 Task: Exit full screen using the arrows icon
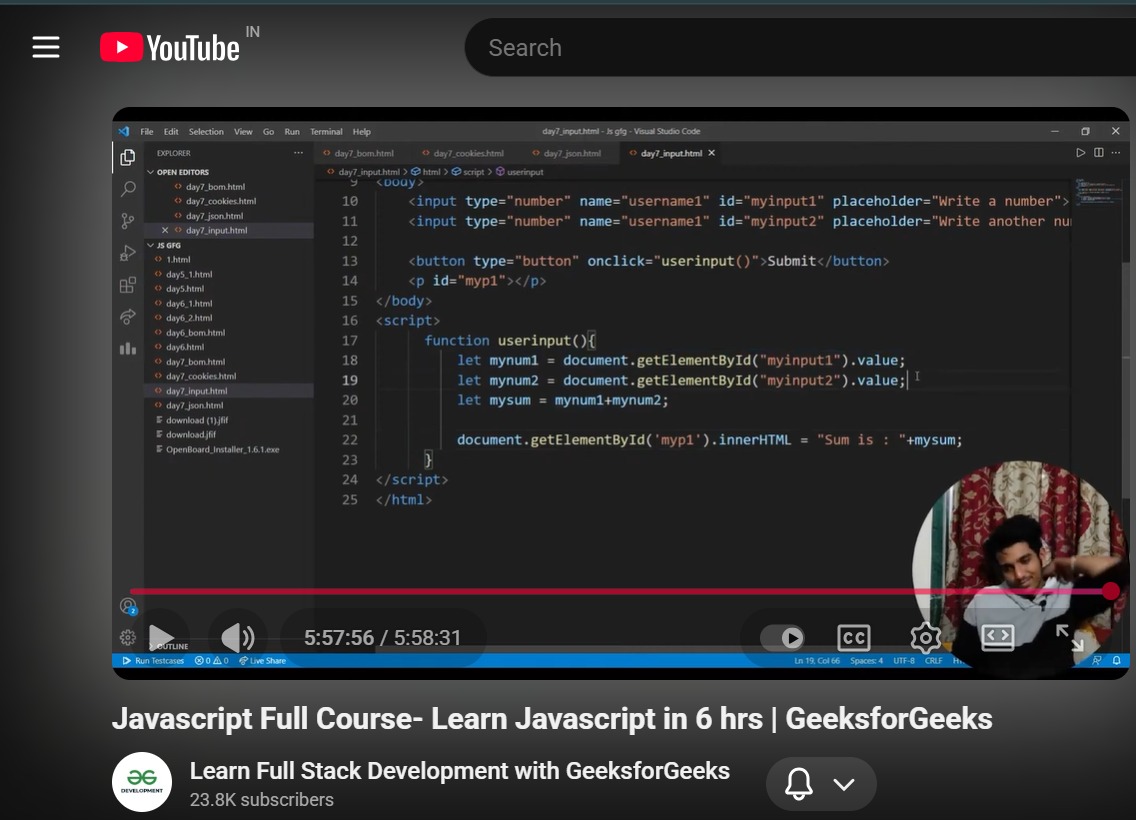(1069, 637)
